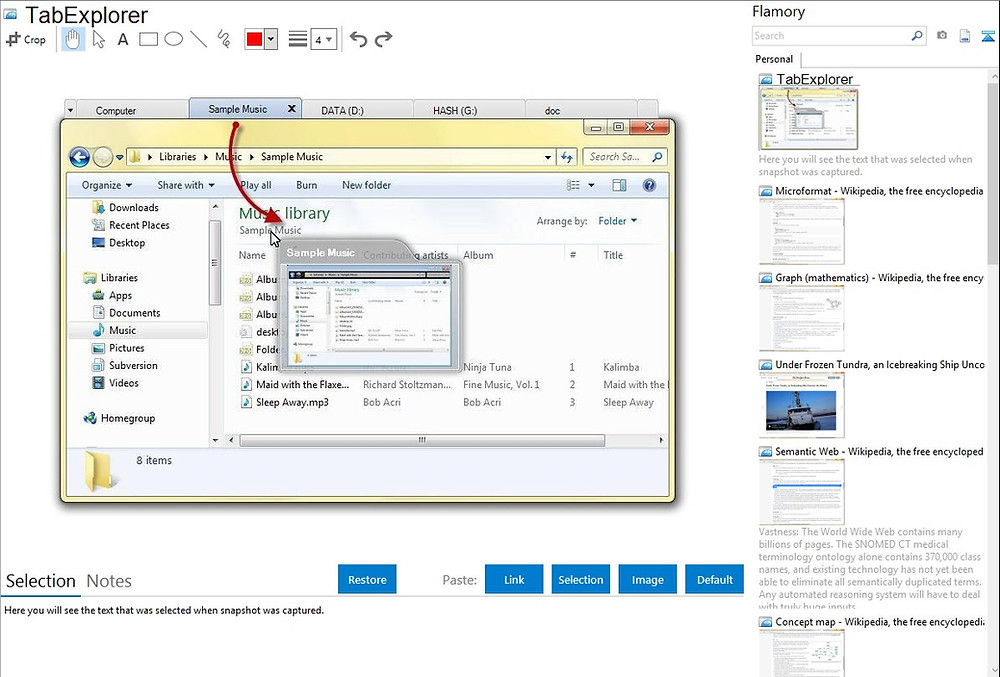Click the Paste Default button

coord(714,579)
